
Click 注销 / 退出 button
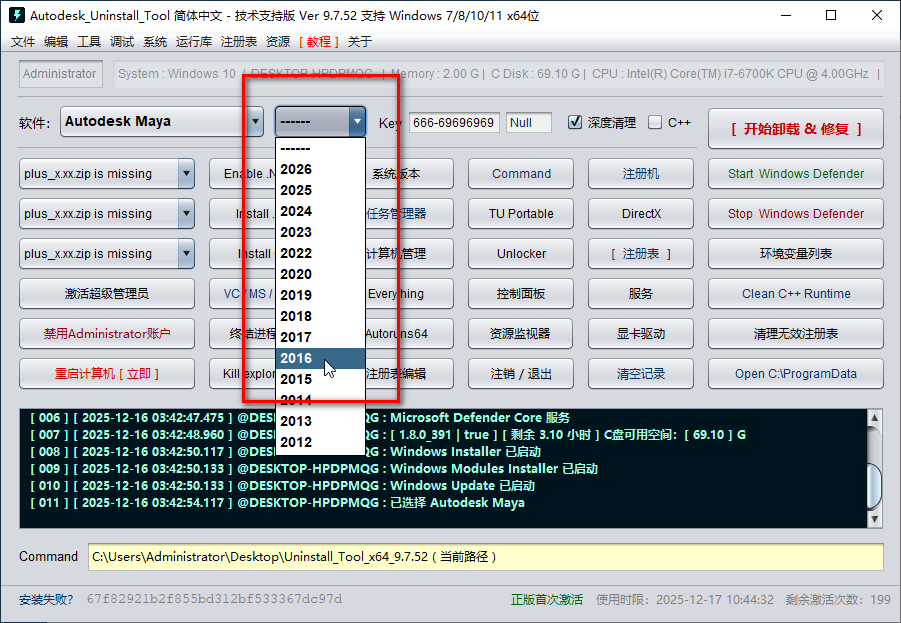[x=521, y=374]
